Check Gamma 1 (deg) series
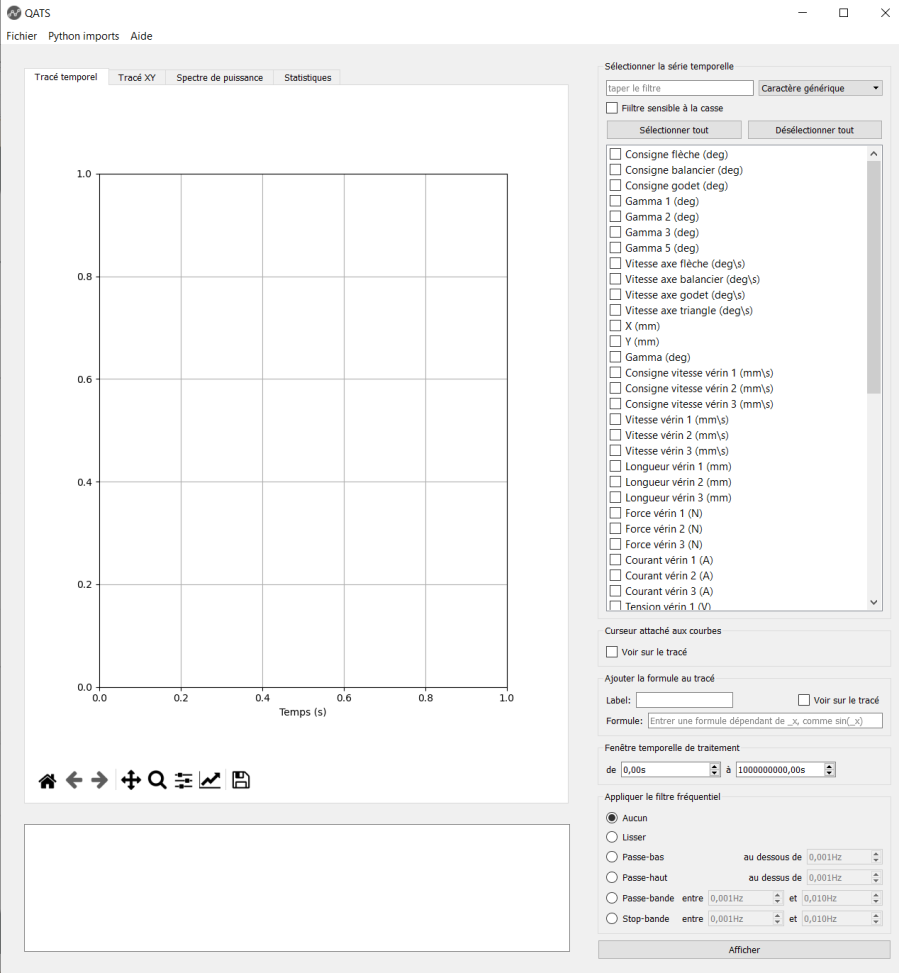This screenshot has width=899, height=973. point(615,200)
